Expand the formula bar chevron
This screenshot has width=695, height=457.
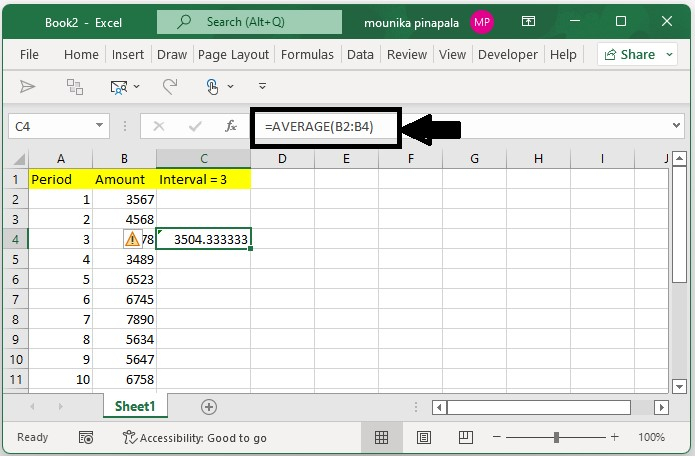(676, 125)
